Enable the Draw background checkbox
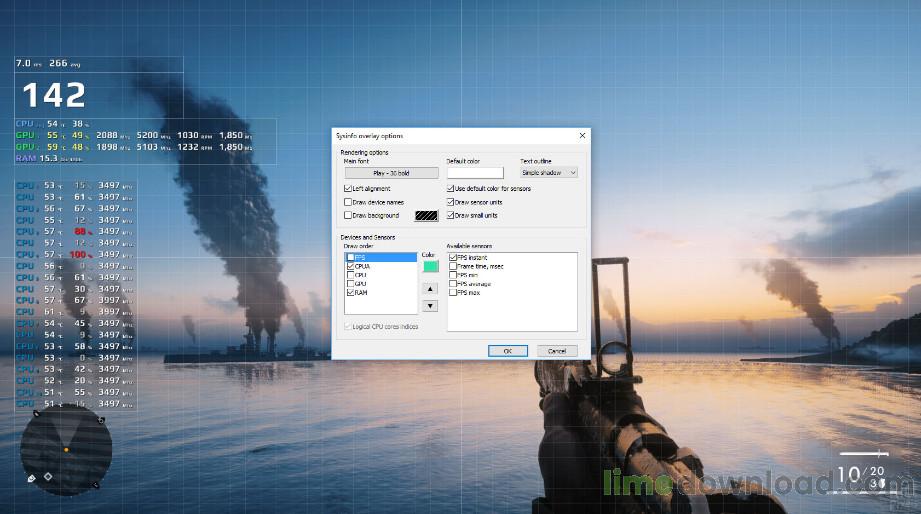This screenshot has width=921, height=514. [348, 215]
